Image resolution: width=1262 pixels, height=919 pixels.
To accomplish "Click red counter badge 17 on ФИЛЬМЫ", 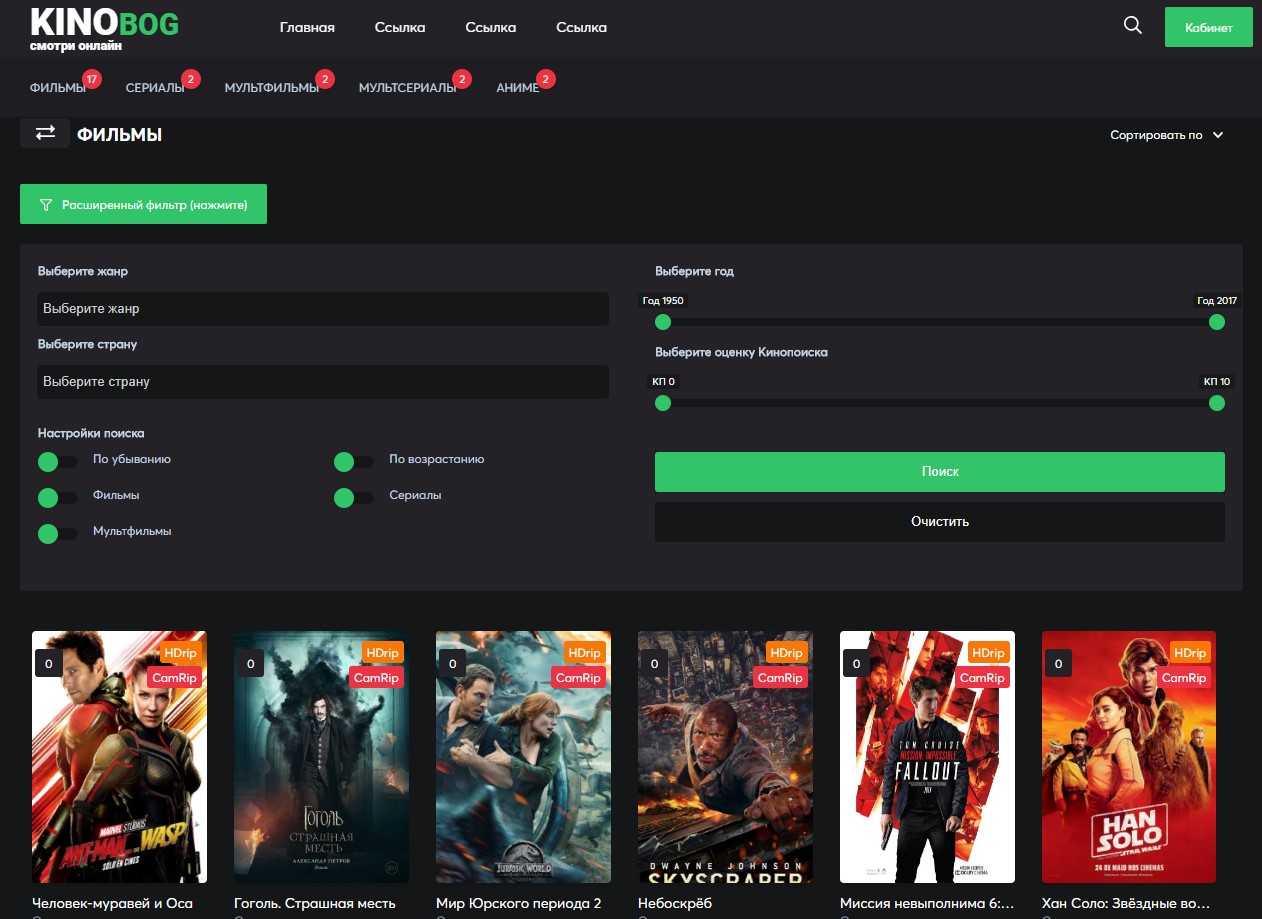I will (92, 79).
